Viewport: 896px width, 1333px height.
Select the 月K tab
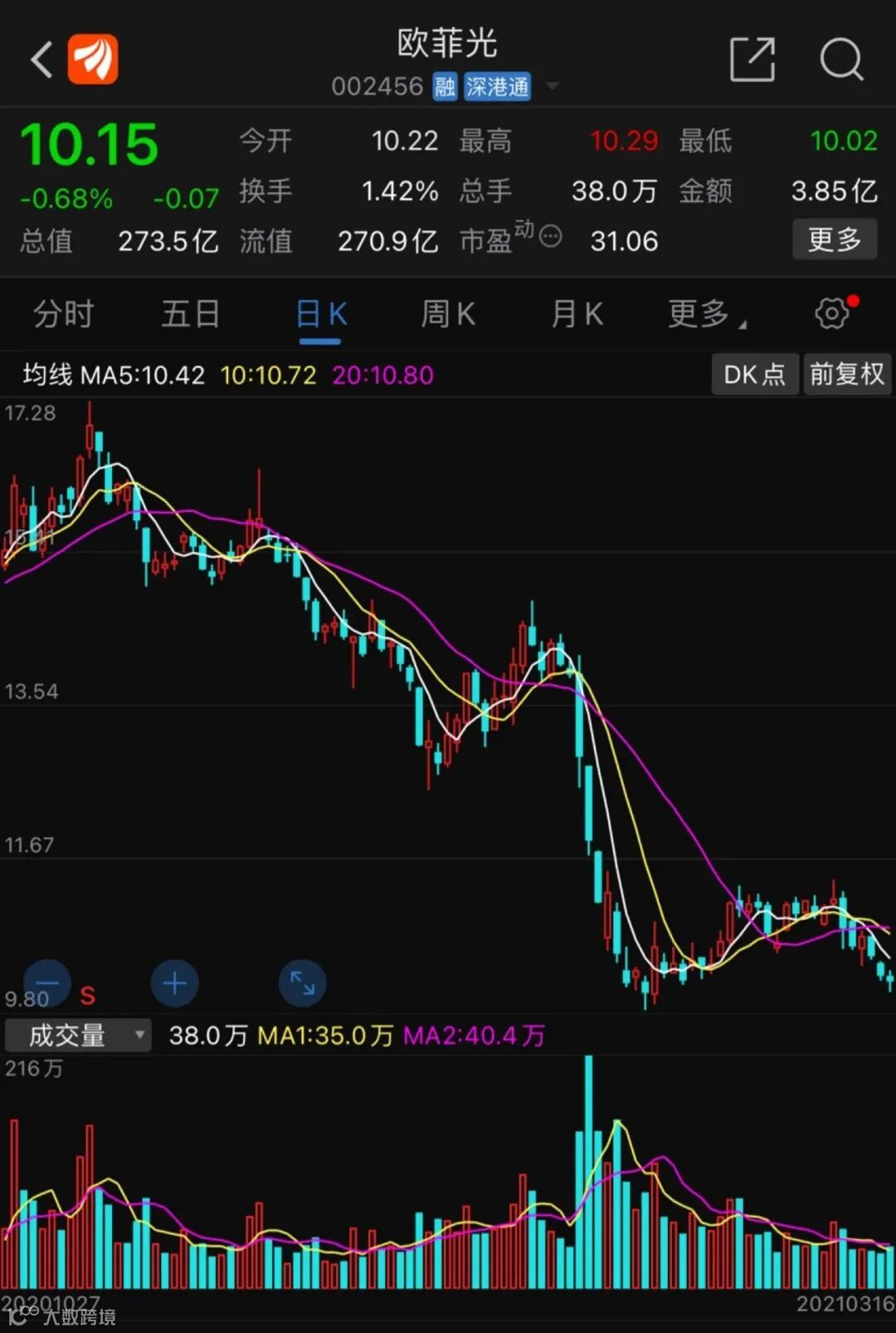tap(577, 315)
